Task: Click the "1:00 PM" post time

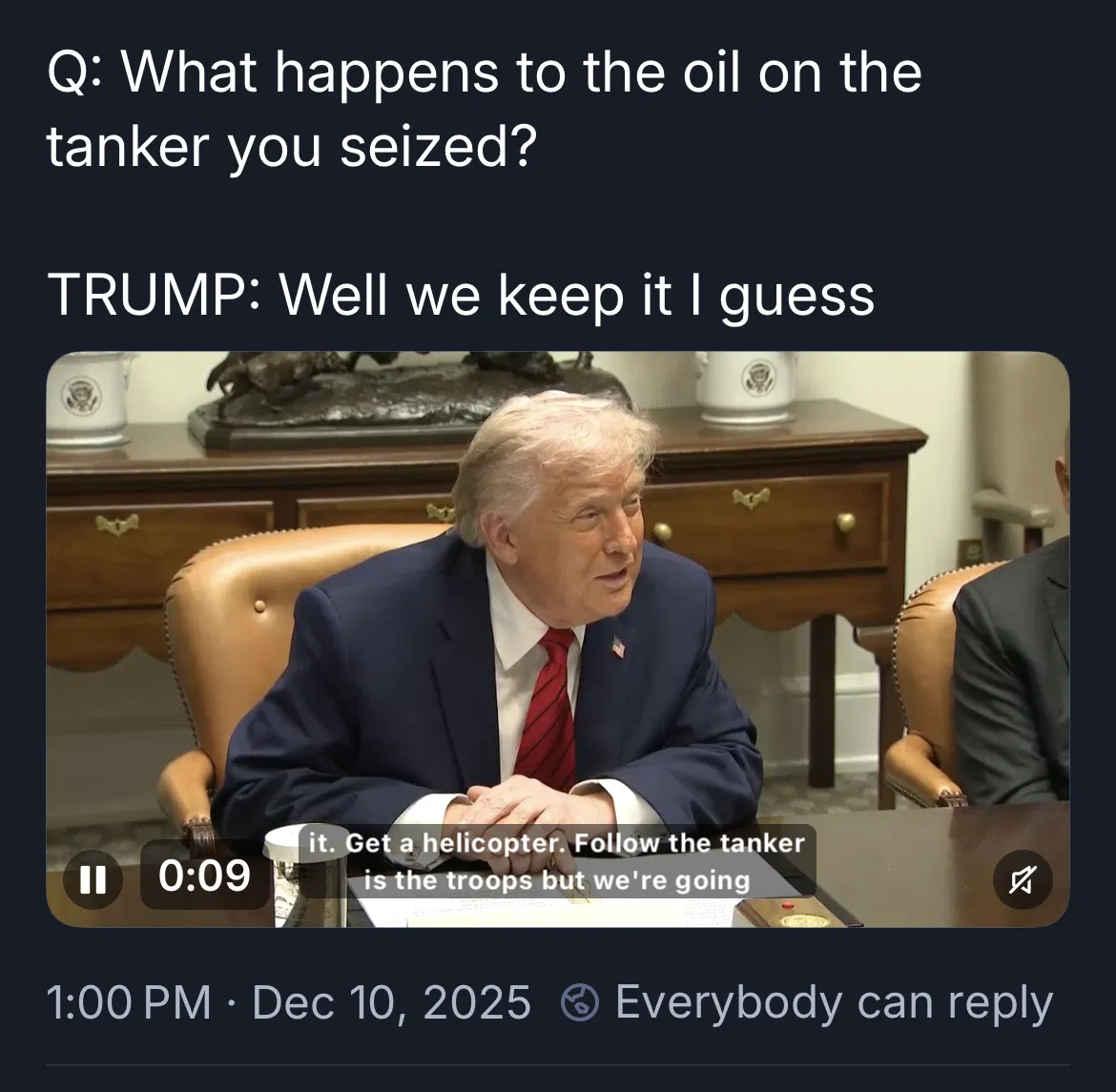Action: pyautogui.click(x=128, y=1003)
